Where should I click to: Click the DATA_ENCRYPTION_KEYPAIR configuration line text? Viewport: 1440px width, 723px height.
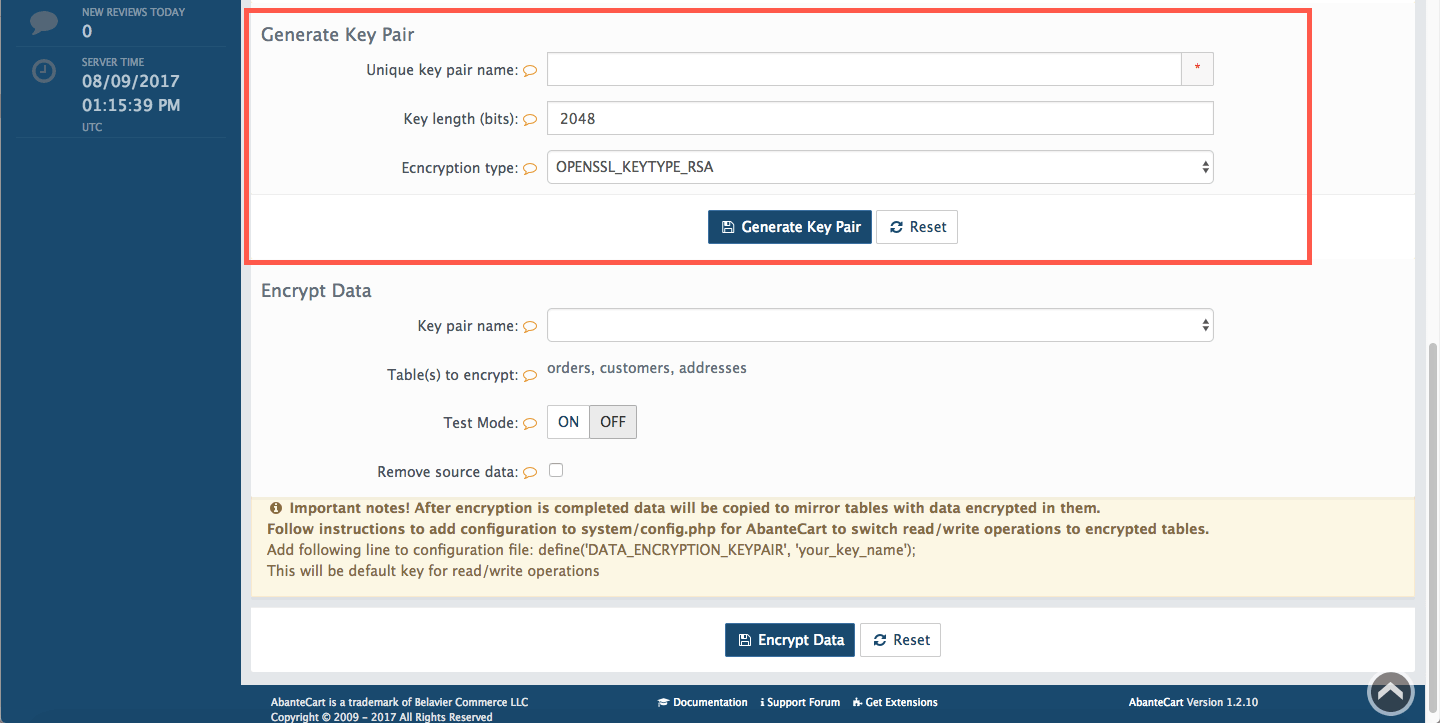(x=591, y=550)
